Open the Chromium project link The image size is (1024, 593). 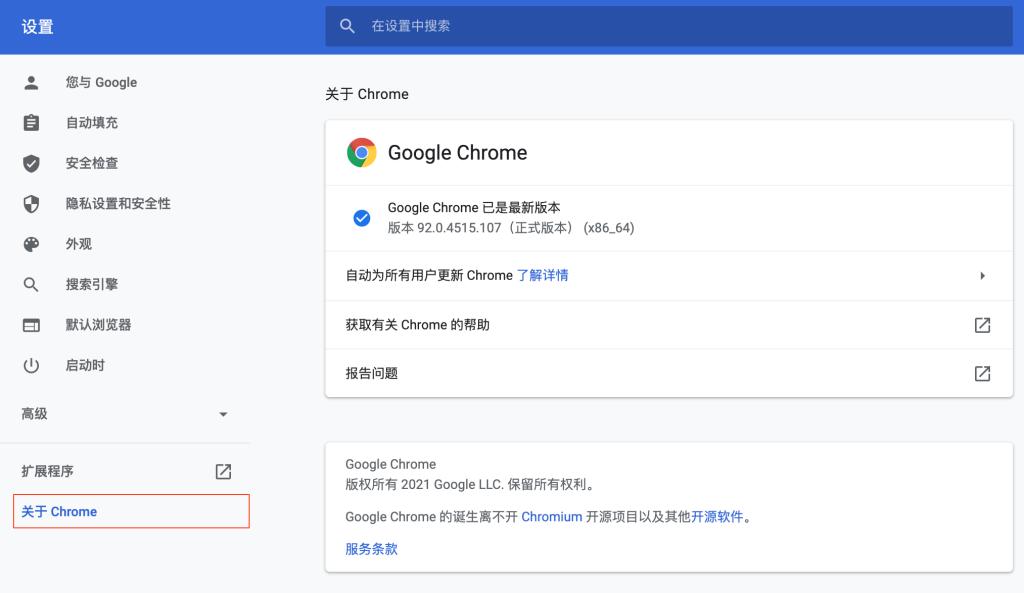point(551,517)
